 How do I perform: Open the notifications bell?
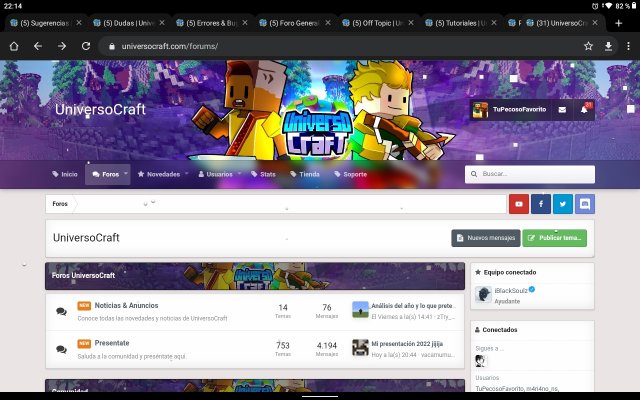[584, 109]
